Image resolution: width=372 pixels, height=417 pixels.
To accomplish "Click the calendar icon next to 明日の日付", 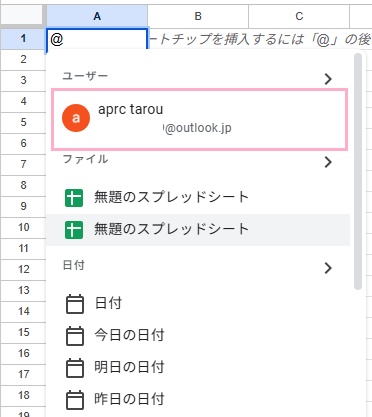I will point(75,368).
